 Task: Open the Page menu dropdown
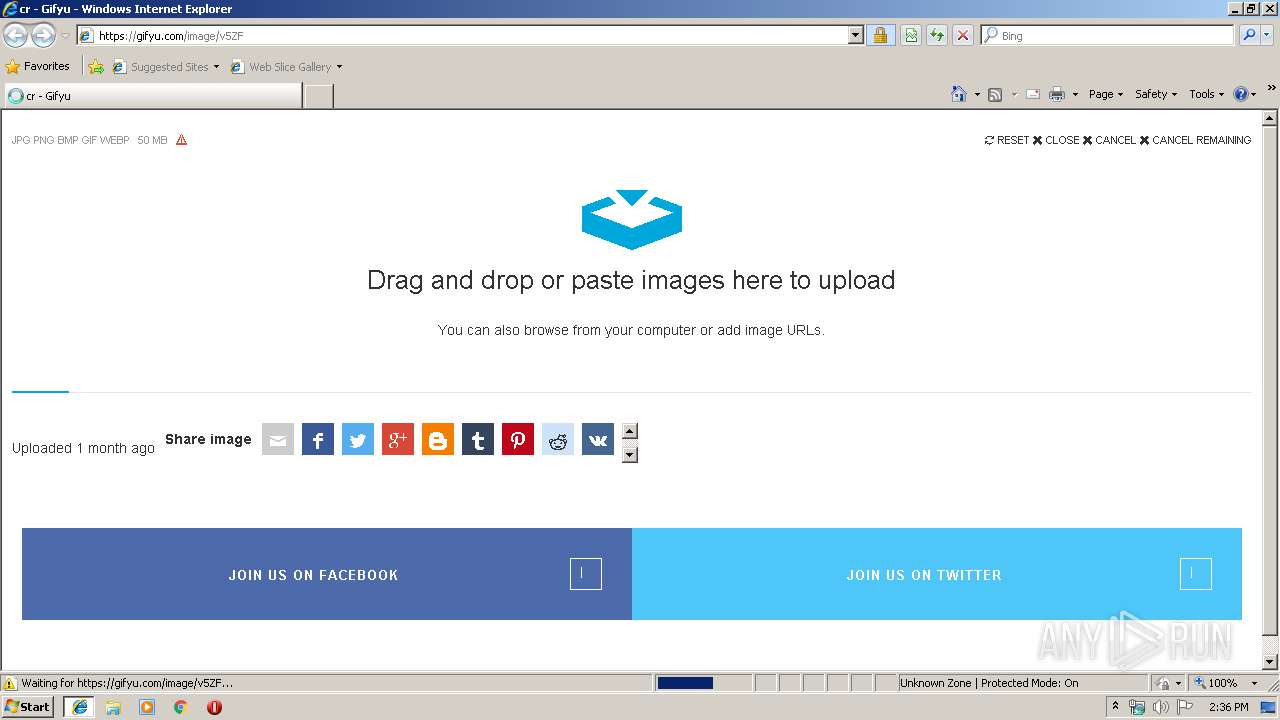click(x=1105, y=94)
